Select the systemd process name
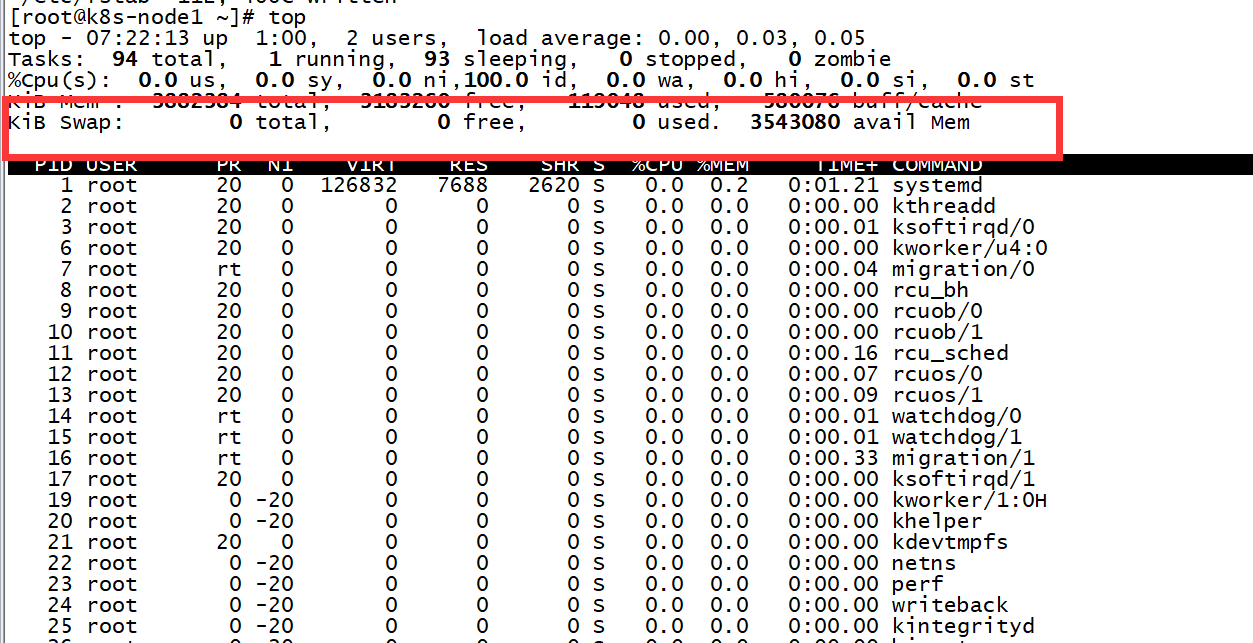 (937, 185)
